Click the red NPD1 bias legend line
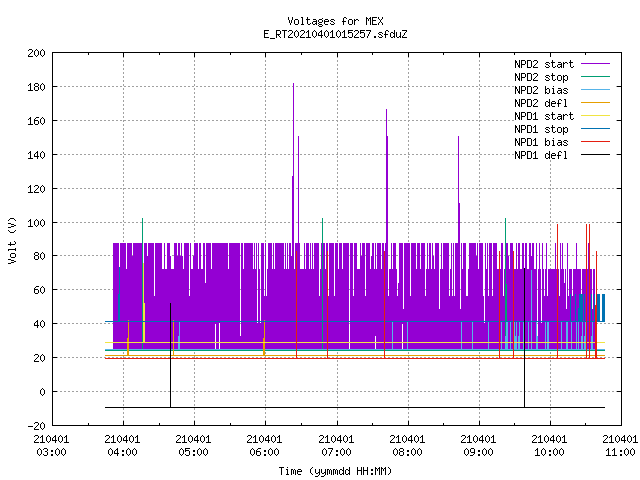Viewport: 640px width, 480px height. (x=595, y=142)
